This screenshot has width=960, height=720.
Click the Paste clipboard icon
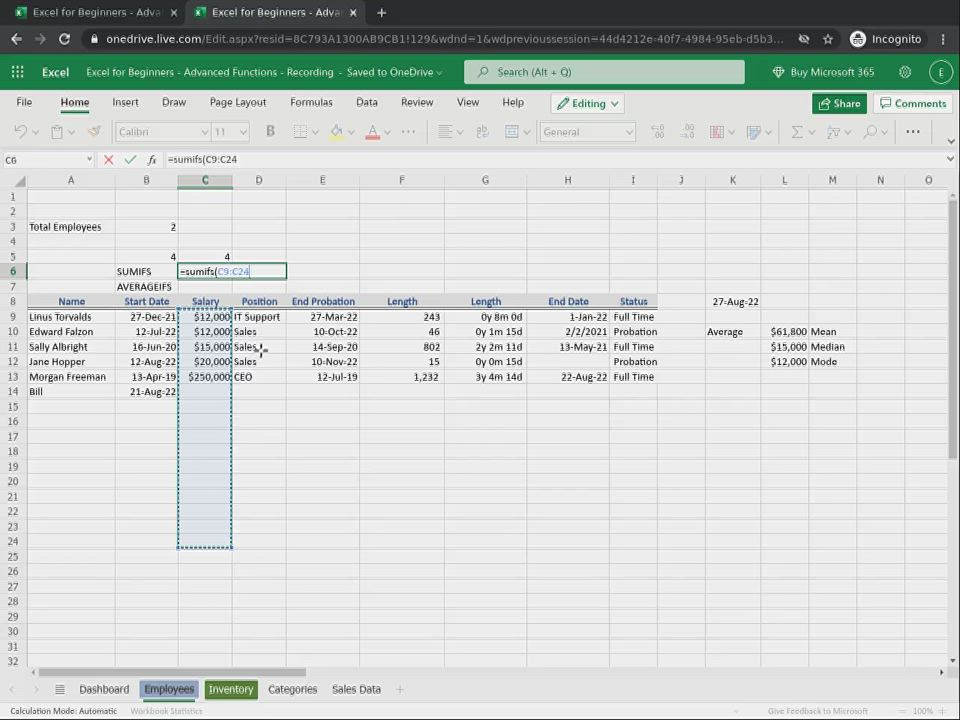coord(57,132)
